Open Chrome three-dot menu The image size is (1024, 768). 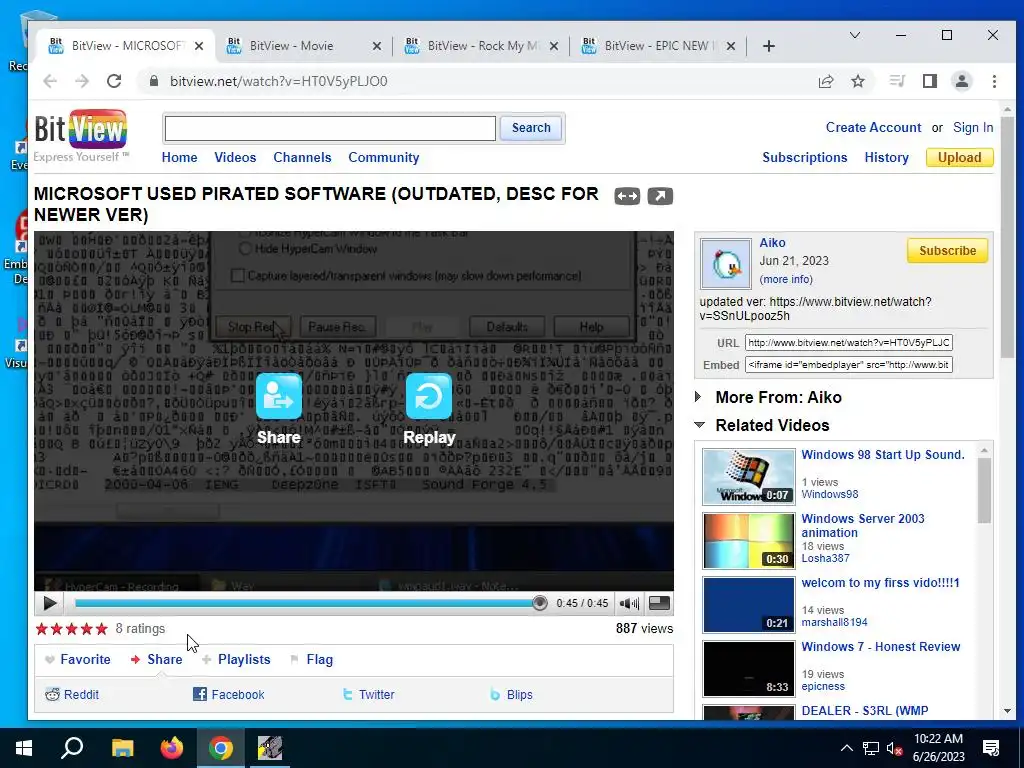(994, 81)
